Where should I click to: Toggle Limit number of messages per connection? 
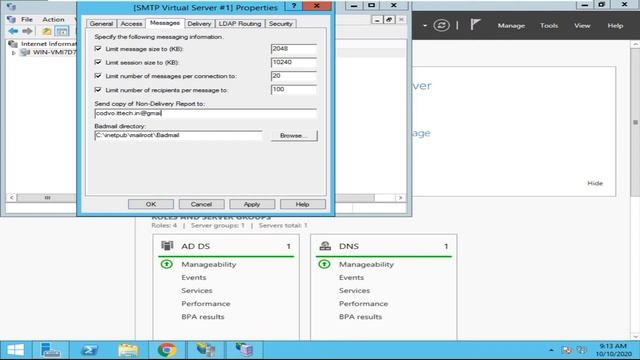pyautogui.click(x=98, y=76)
